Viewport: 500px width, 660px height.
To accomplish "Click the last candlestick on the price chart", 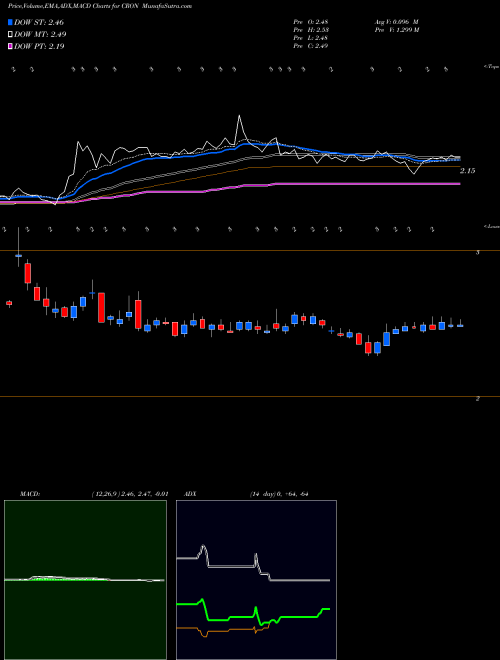I will (x=460, y=325).
